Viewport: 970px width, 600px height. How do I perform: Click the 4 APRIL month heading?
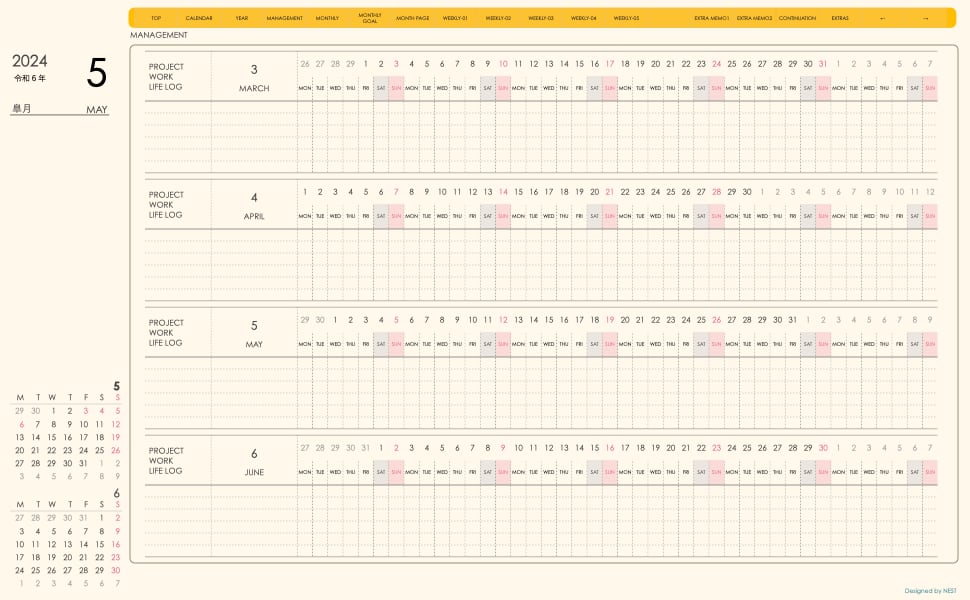click(x=254, y=205)
